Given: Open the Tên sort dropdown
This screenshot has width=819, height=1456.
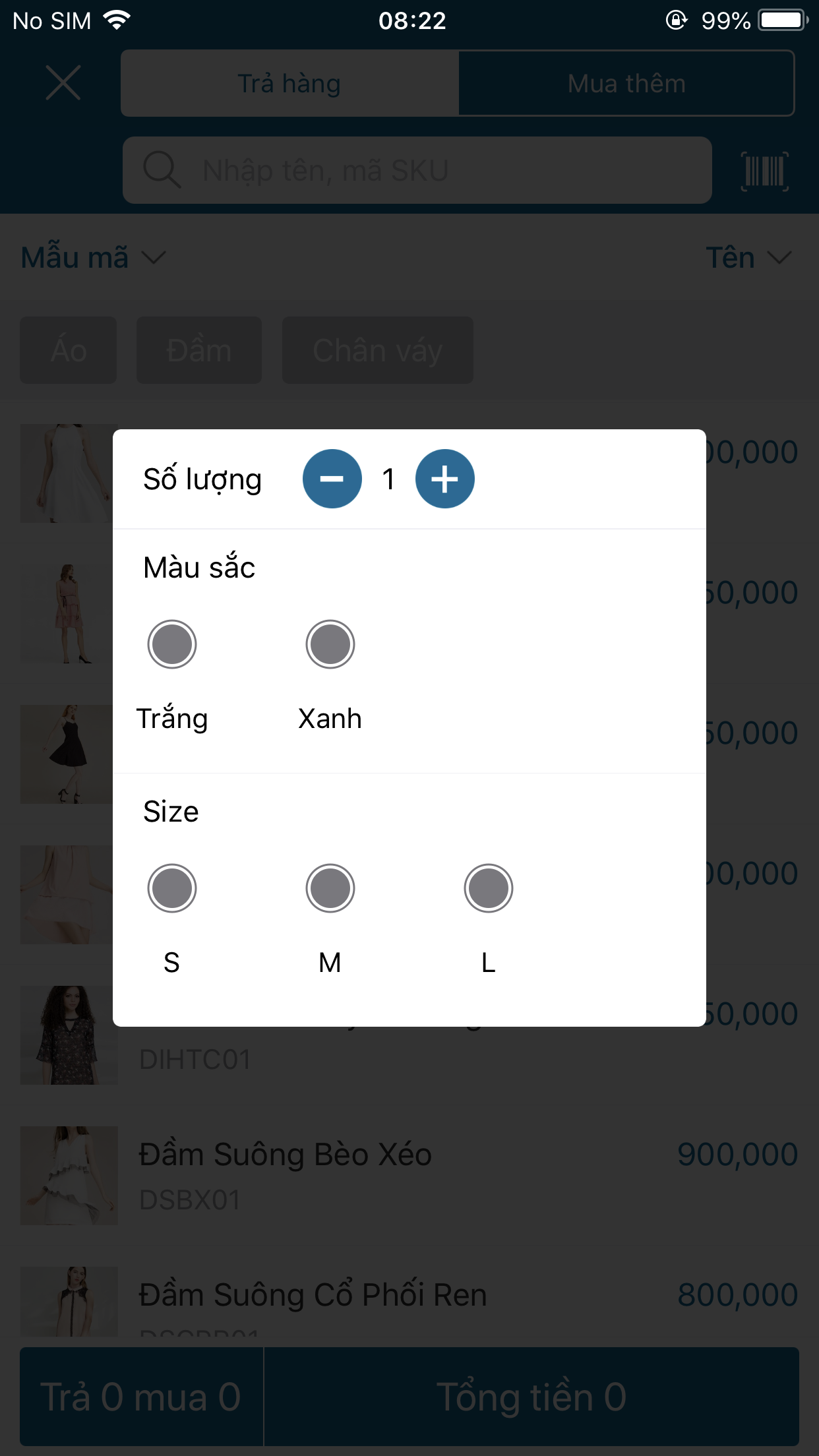Looking at the screenshot, I should [x=748, y=257].
